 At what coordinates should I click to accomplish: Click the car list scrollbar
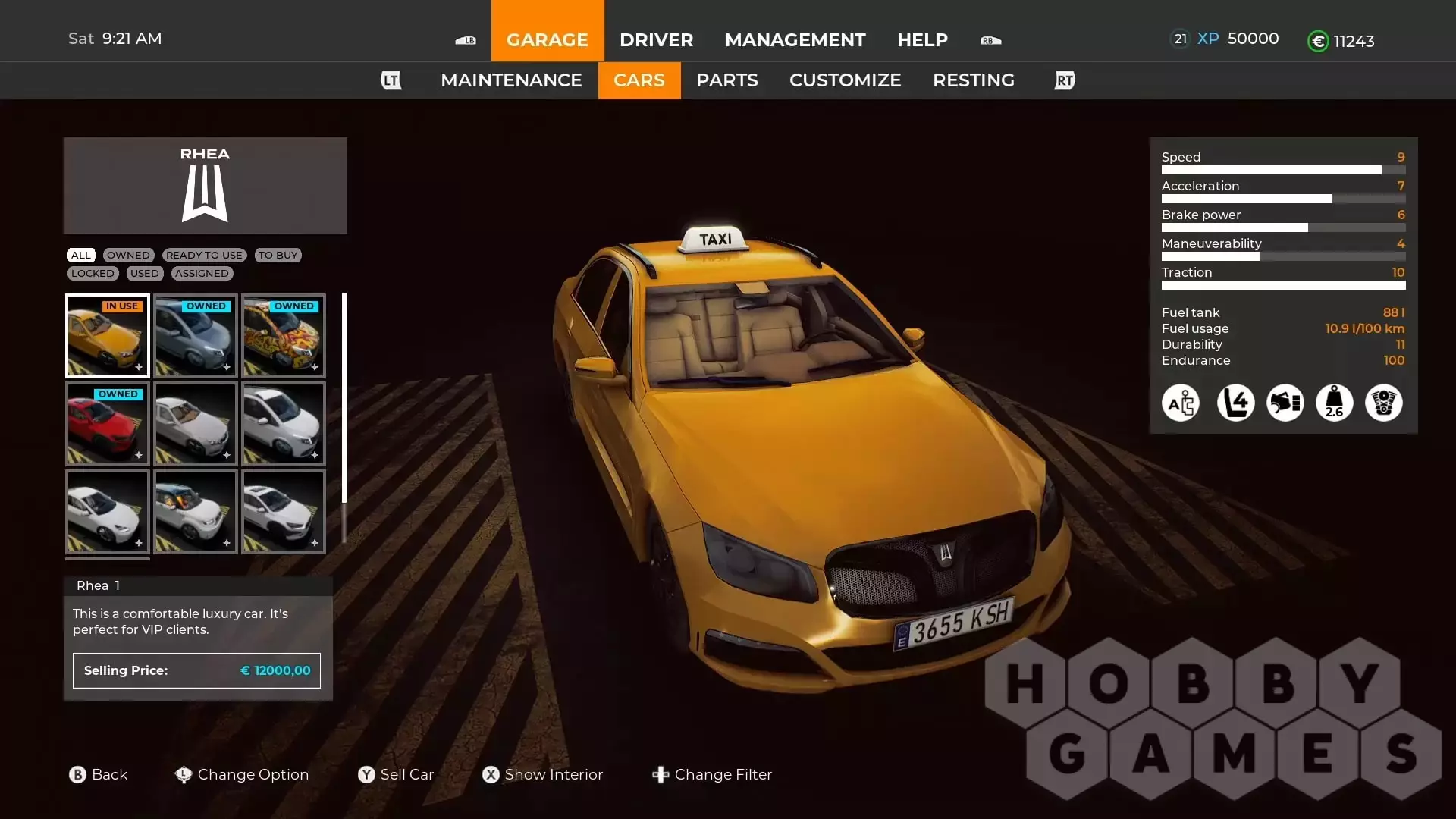[344, 417]
